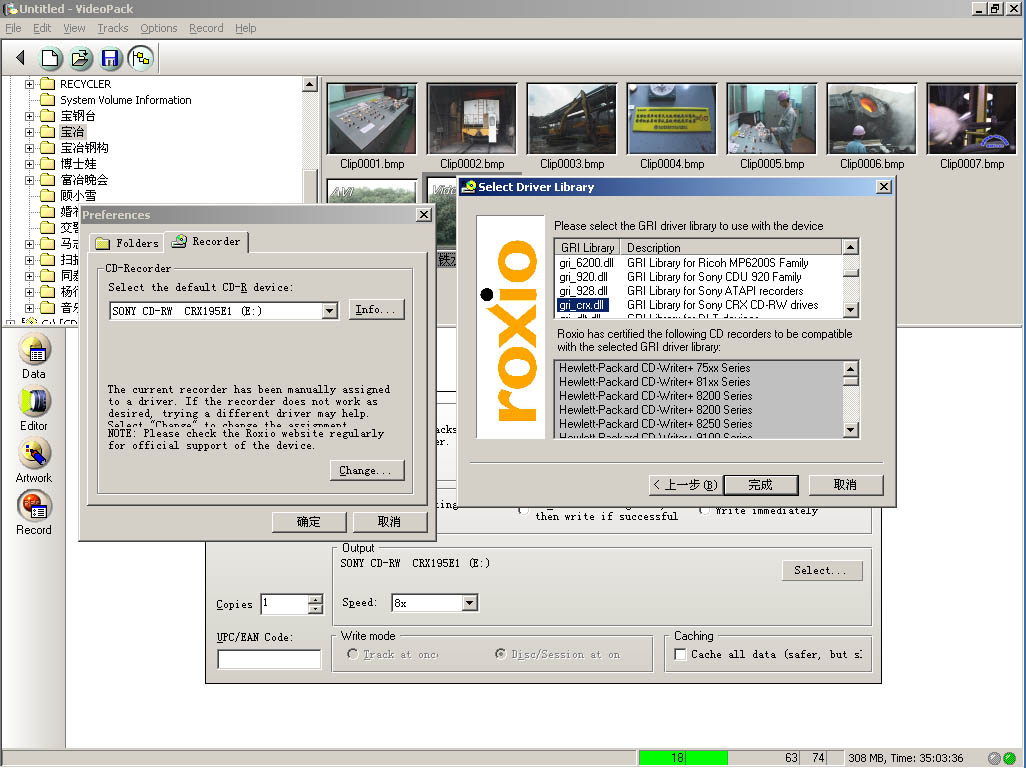Enable Cache all data checkbox
The width and height of the screenshot is (1026, 768).
click(681, 654)
